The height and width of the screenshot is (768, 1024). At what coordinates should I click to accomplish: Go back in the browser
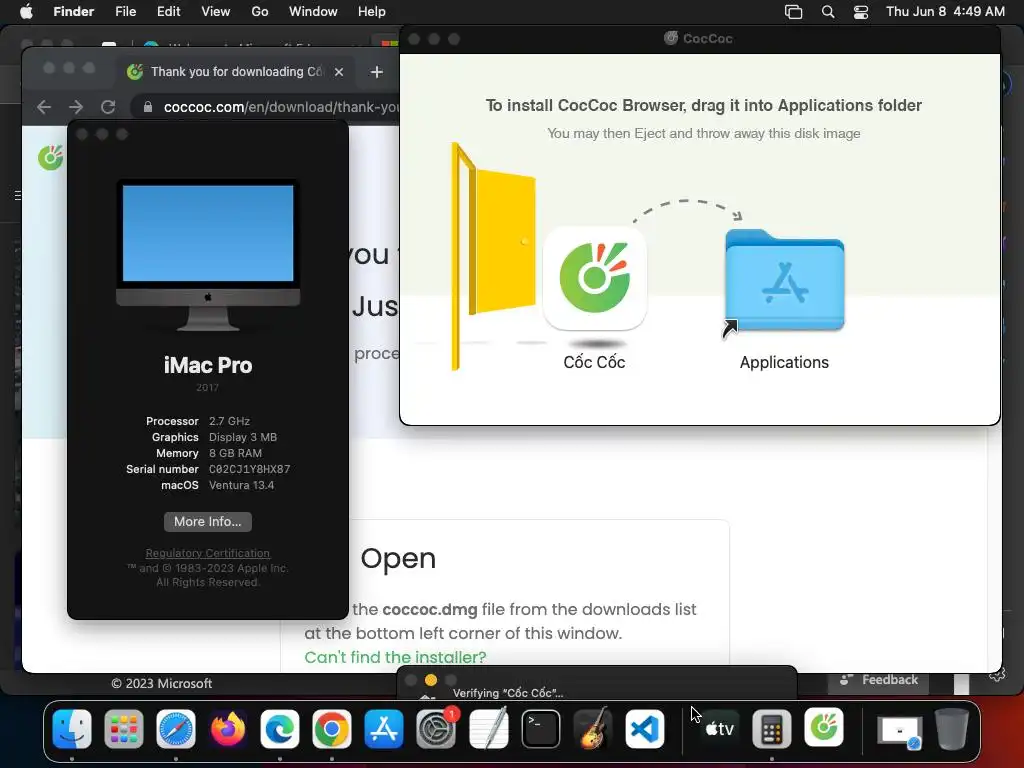coord(44,107)
